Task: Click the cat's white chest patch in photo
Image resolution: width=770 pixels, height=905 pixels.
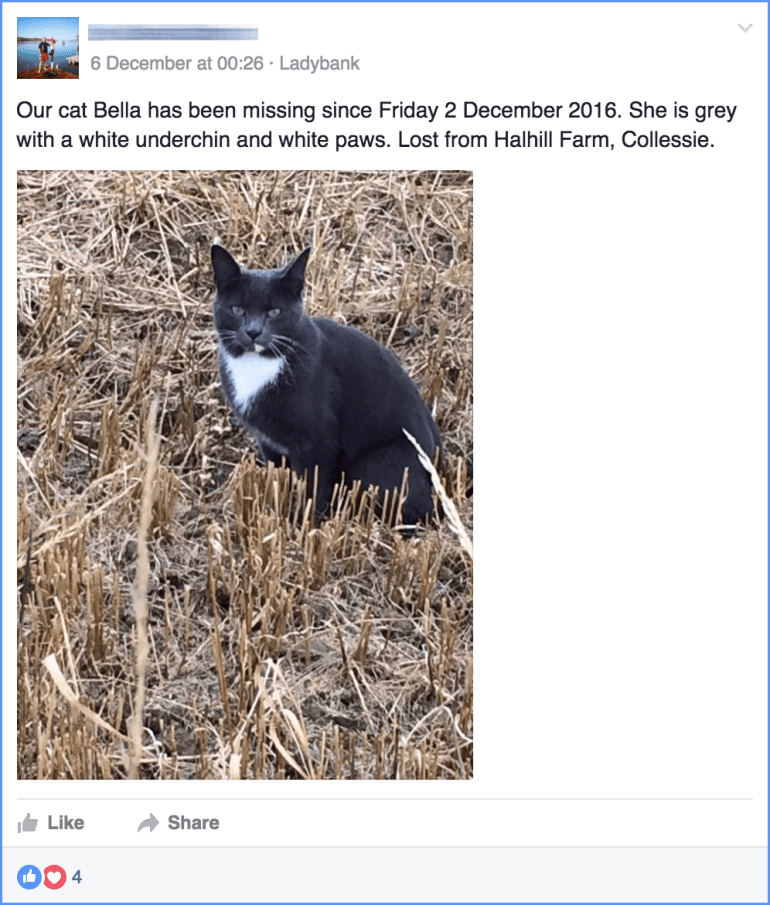Action: 251,375
